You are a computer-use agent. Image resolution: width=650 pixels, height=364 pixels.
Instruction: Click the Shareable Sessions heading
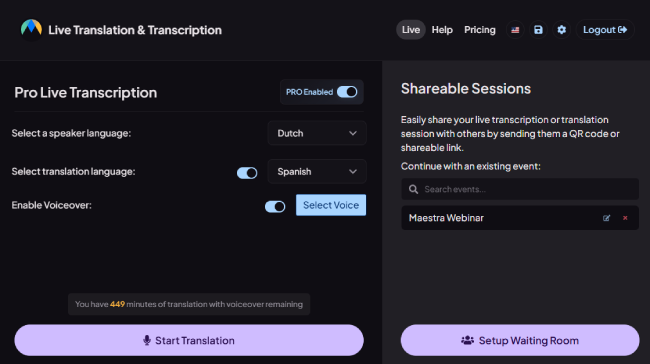[x=466, y=89]
